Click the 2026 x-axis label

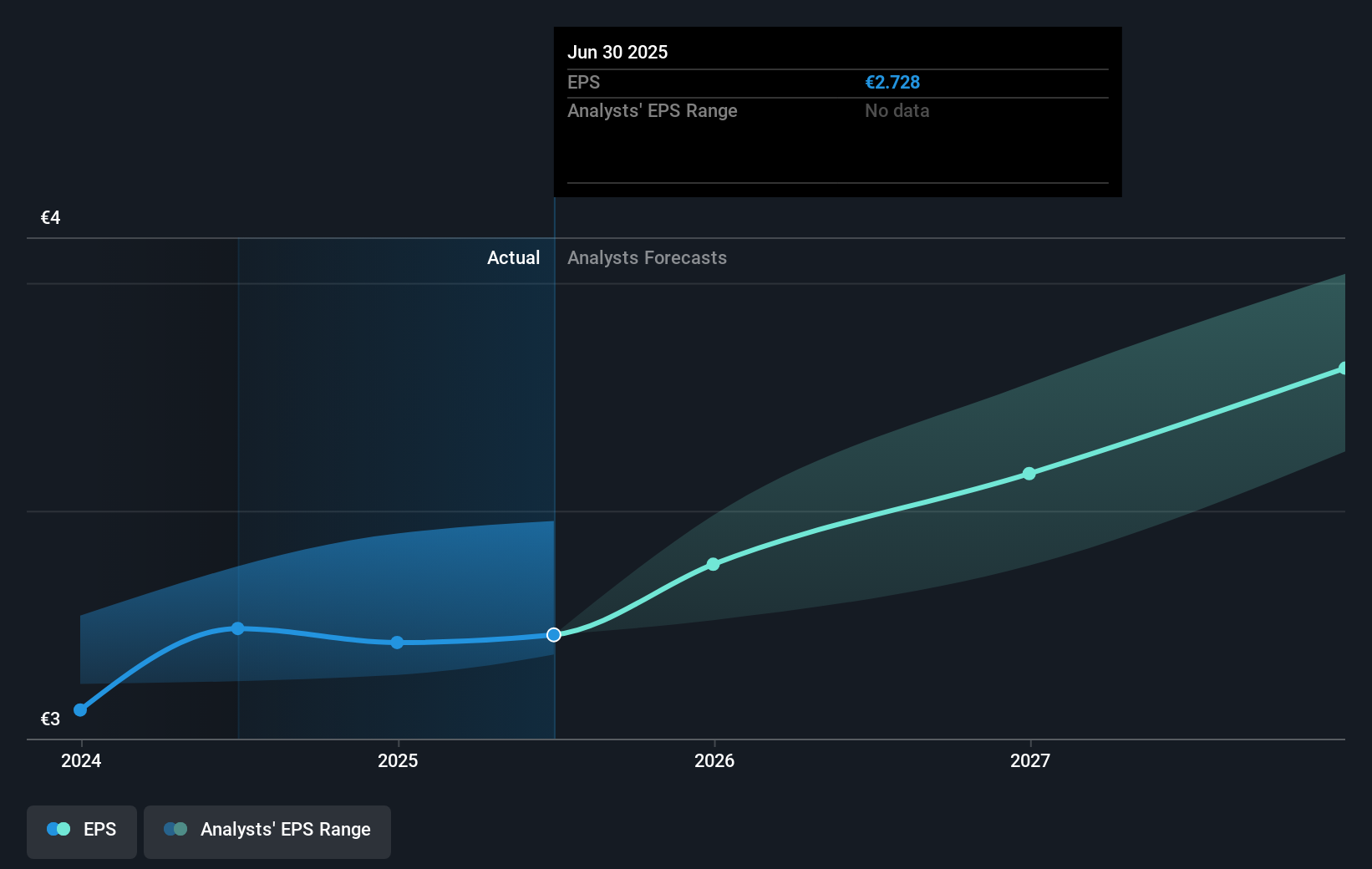[713, 761]
